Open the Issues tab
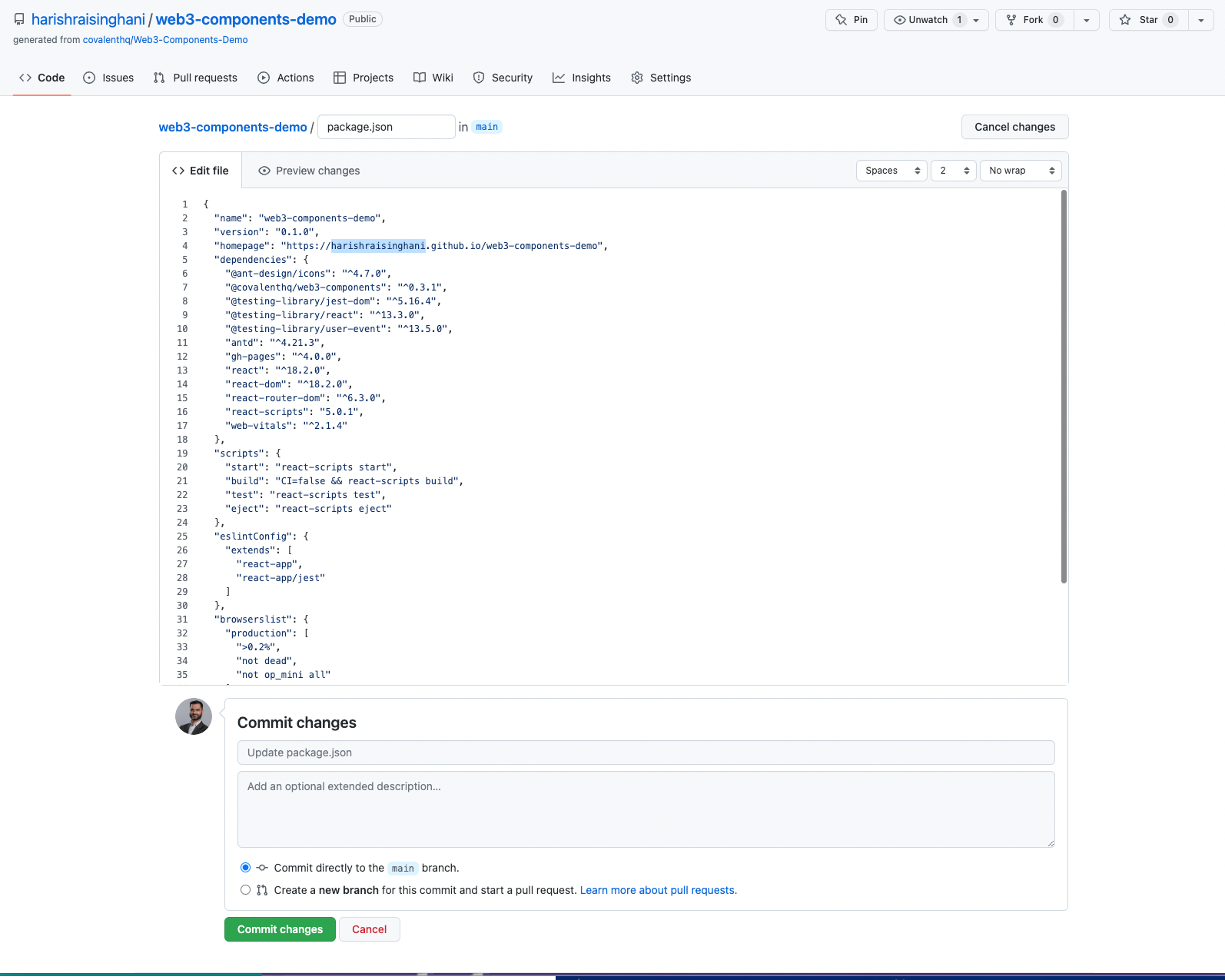1225x980 pixels. tap(108, 78)
